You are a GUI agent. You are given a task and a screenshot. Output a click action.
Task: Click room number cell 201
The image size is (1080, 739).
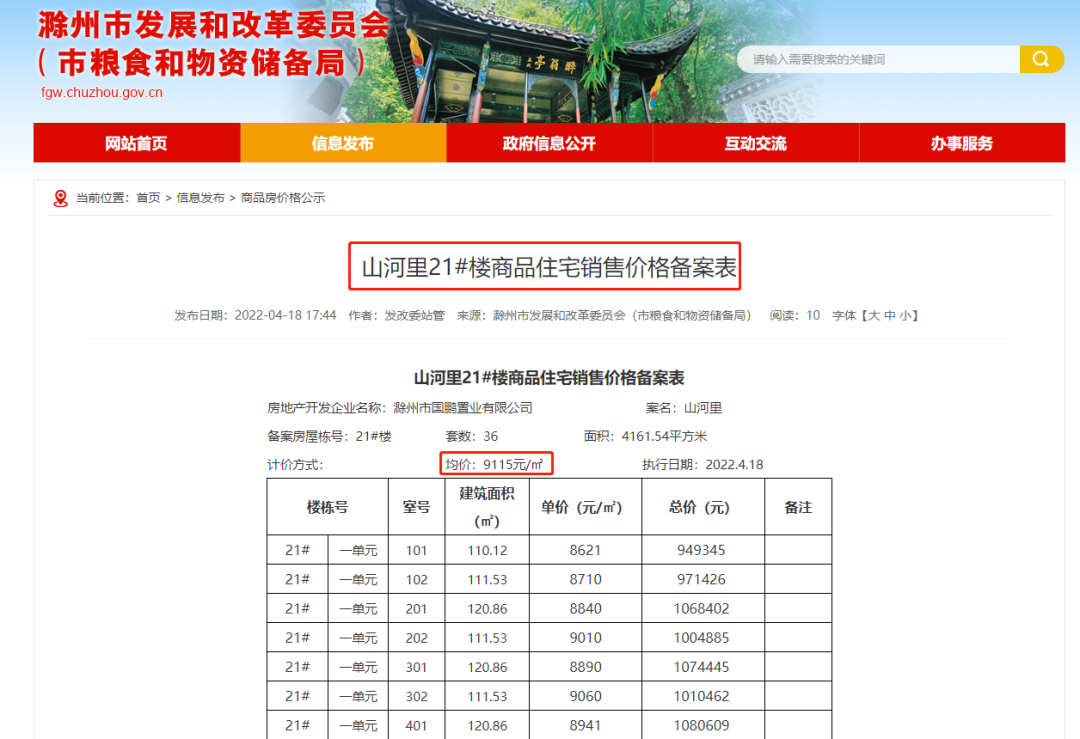coord(417,609)
